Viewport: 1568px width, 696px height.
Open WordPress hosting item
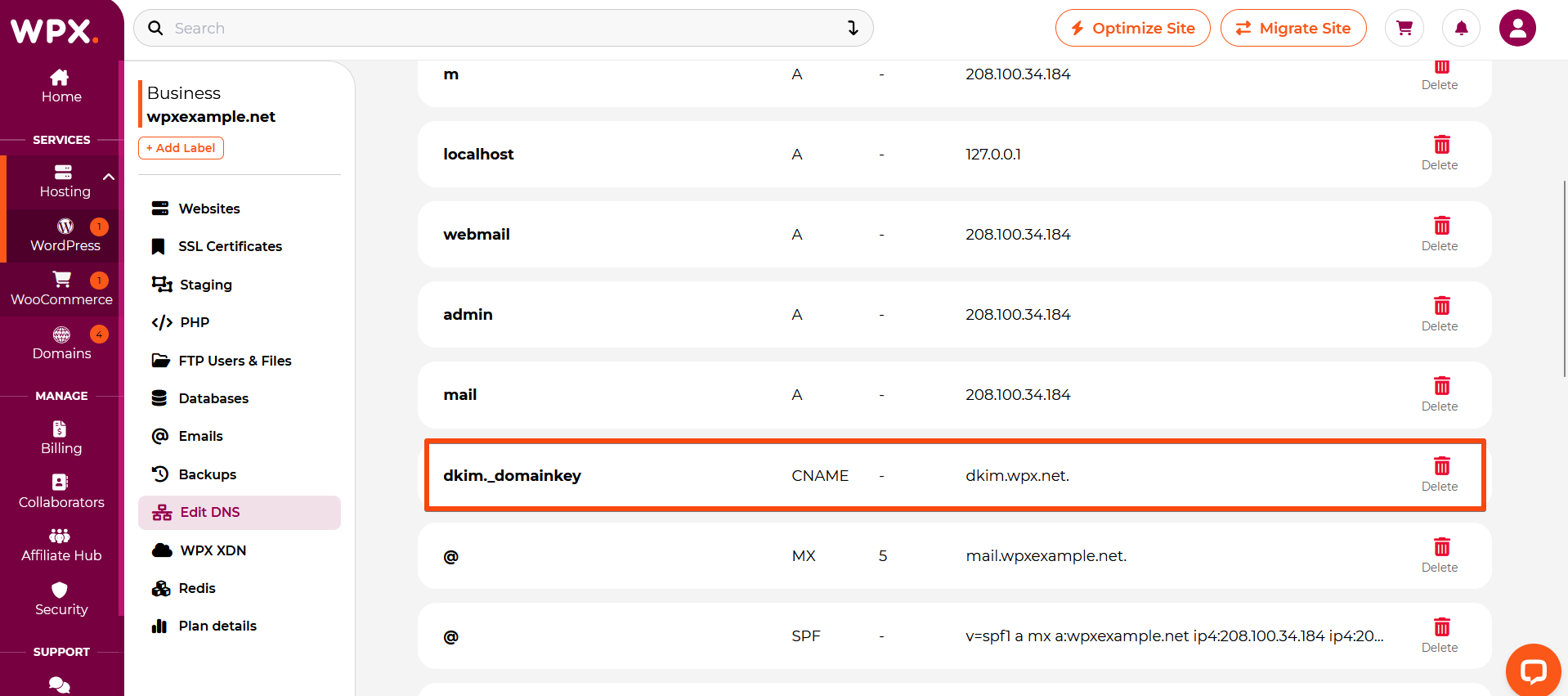[65, 236]
